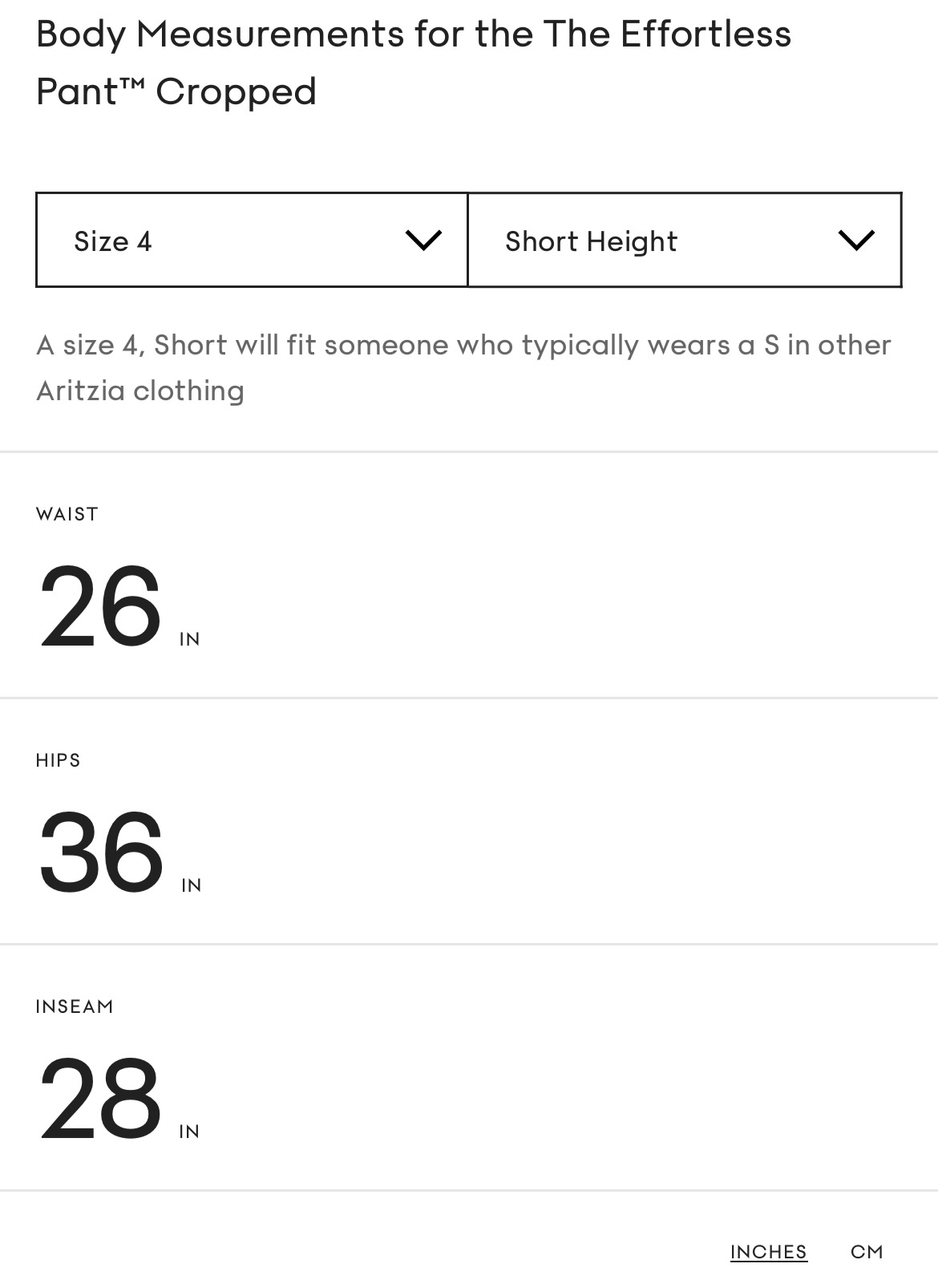Click the WAIST label
The height and width of the screenshot is (1288, 938).
click(x=67, y=514)
